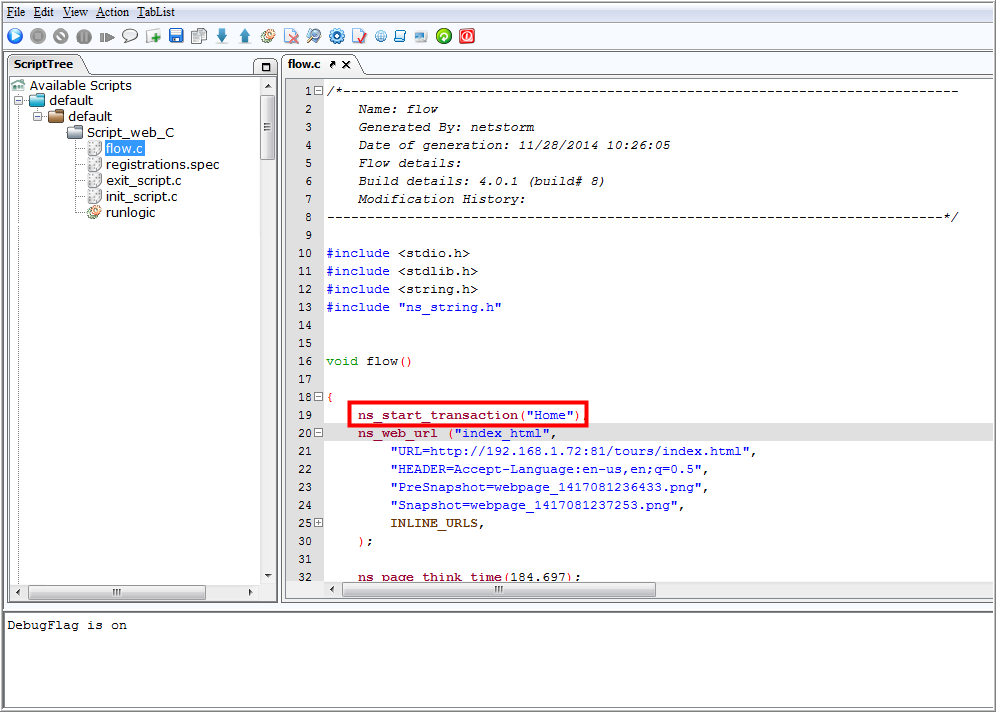Select the ScriptTree tab
Viewport: 996px width, 712px height.
(x=43, y=64)
